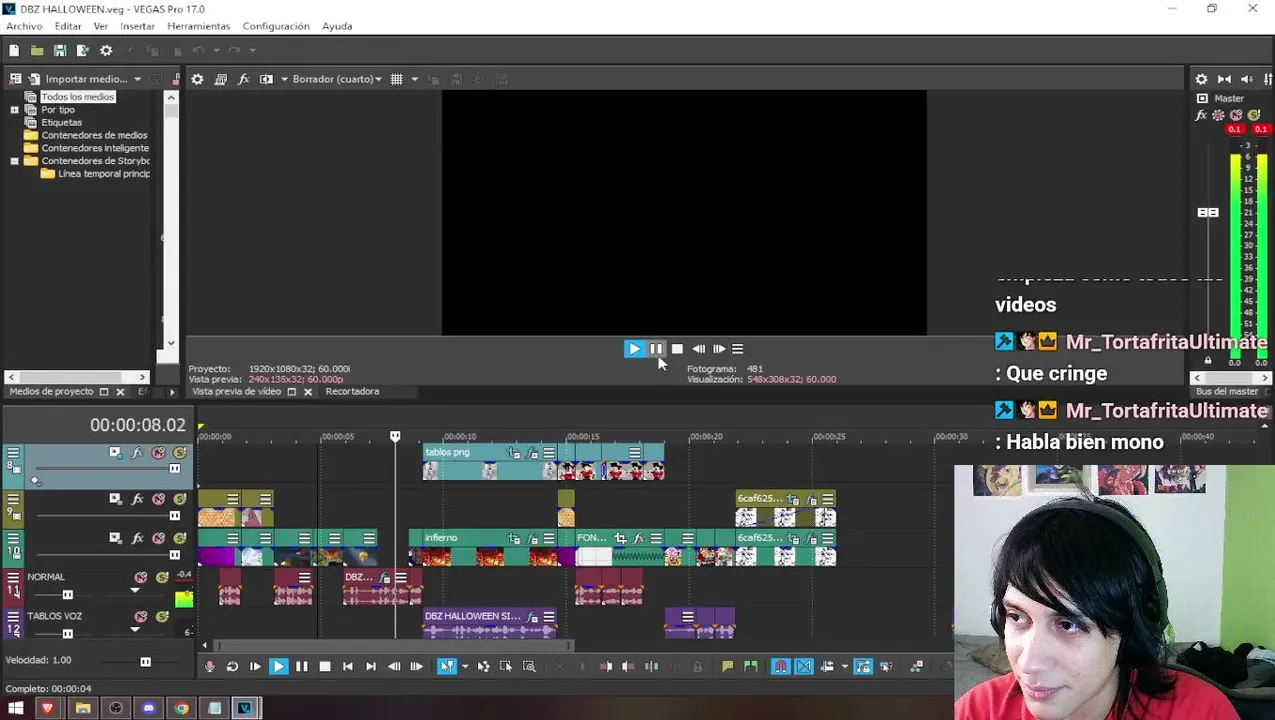Adjust the Velocidad rate slider
The width and height of the screenshot is (1275, 720).
[x=145, y=662]
